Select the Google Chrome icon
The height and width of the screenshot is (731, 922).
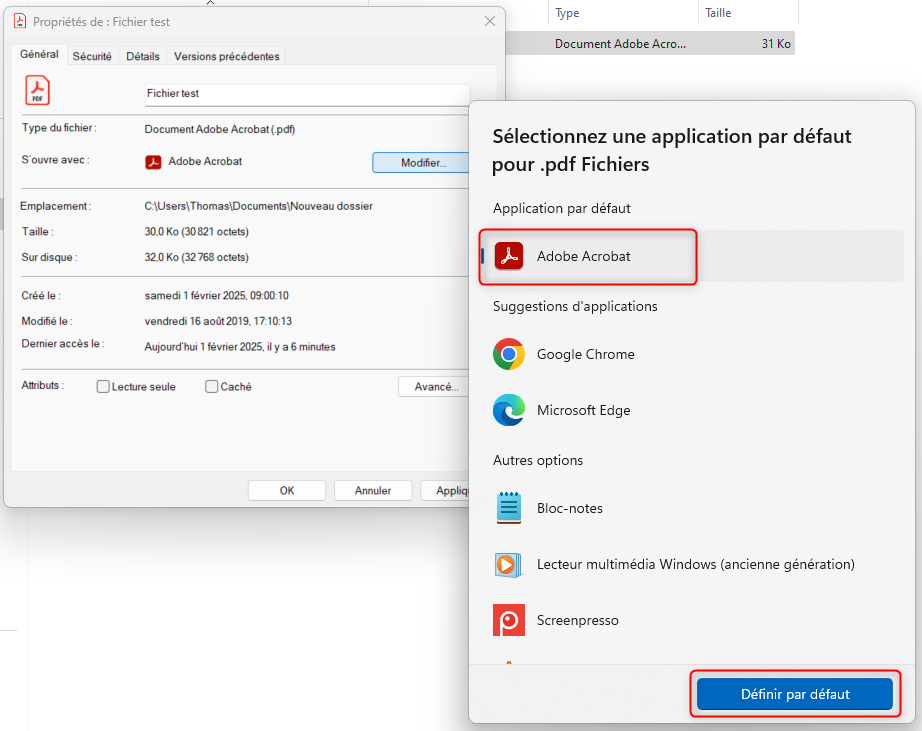coord(509,354)
